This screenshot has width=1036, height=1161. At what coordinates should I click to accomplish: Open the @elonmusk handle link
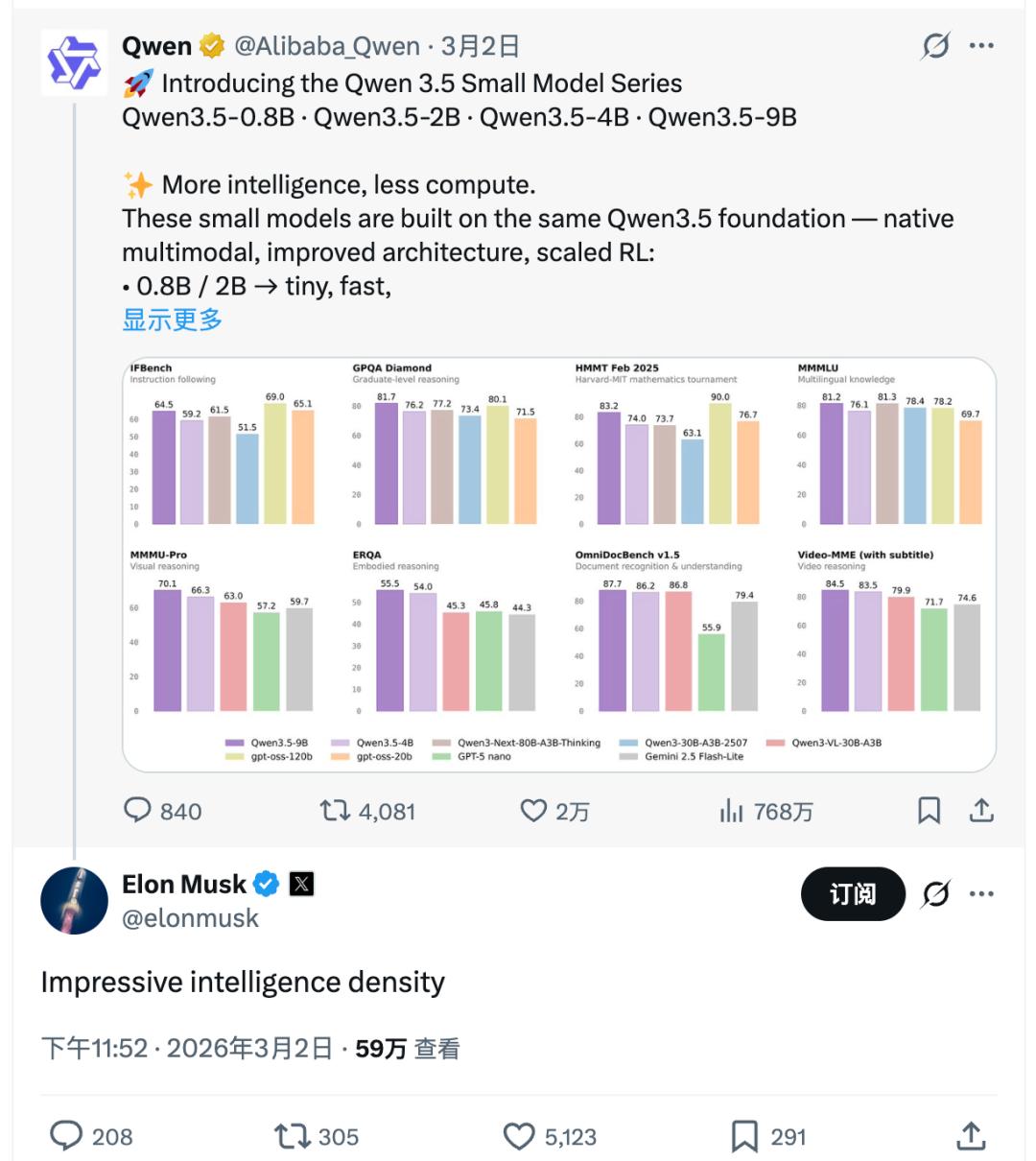(191, 918)
